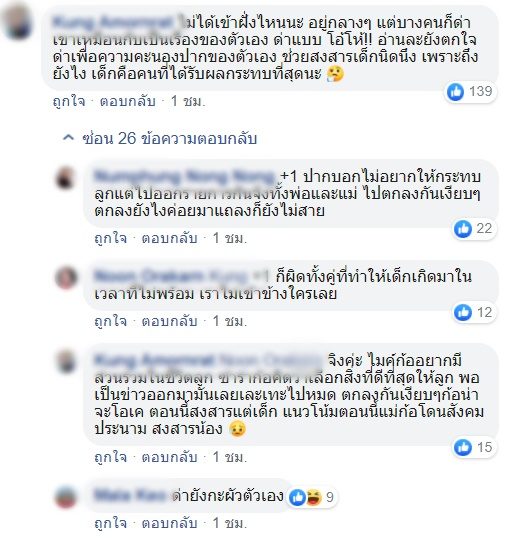Open profile picture of the last commenter
This screenshot has width=519, height=538.
click(66, 497)
